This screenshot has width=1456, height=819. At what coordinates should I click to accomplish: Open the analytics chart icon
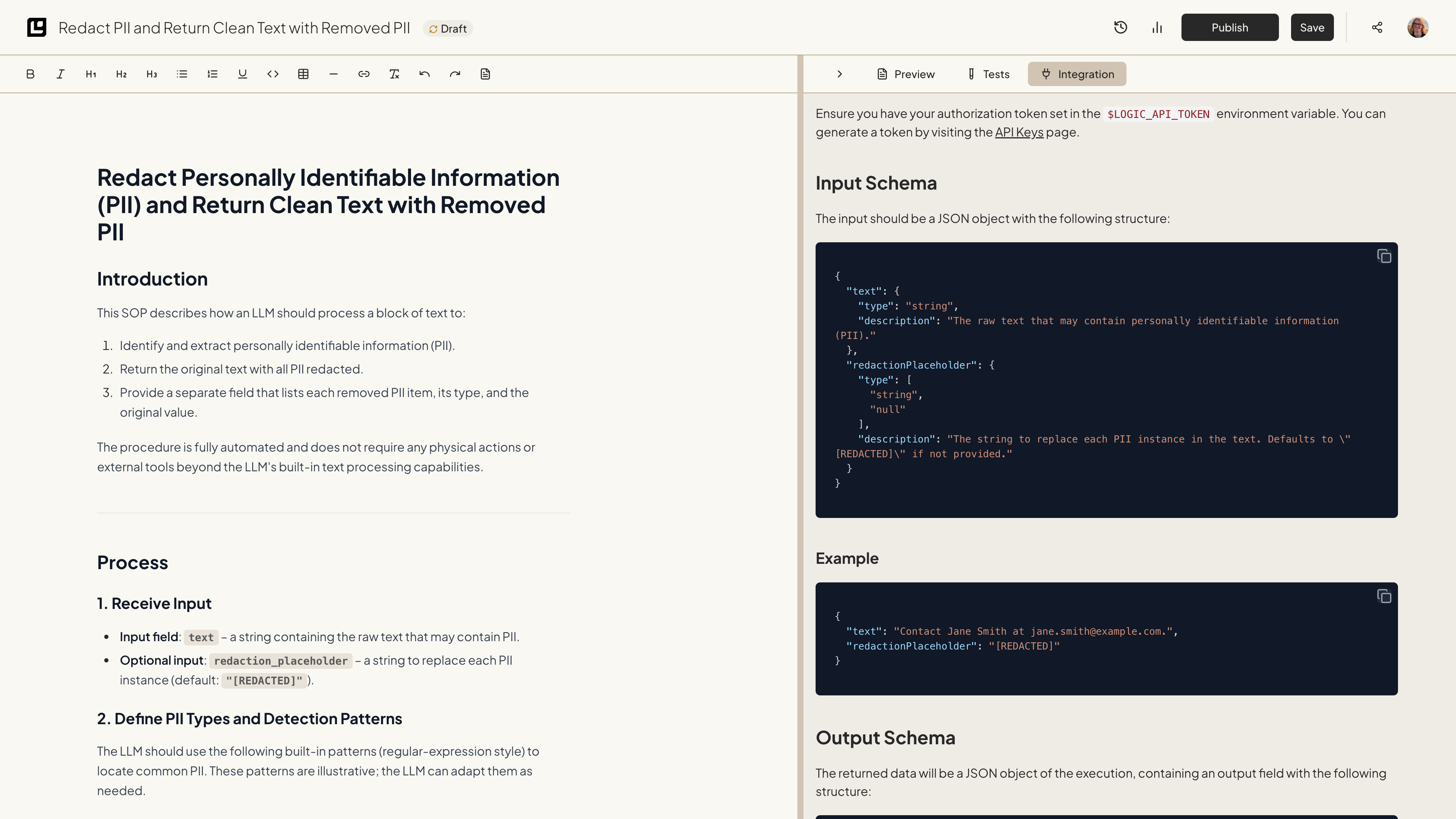pyautogui.click(x=1157, y=28)
